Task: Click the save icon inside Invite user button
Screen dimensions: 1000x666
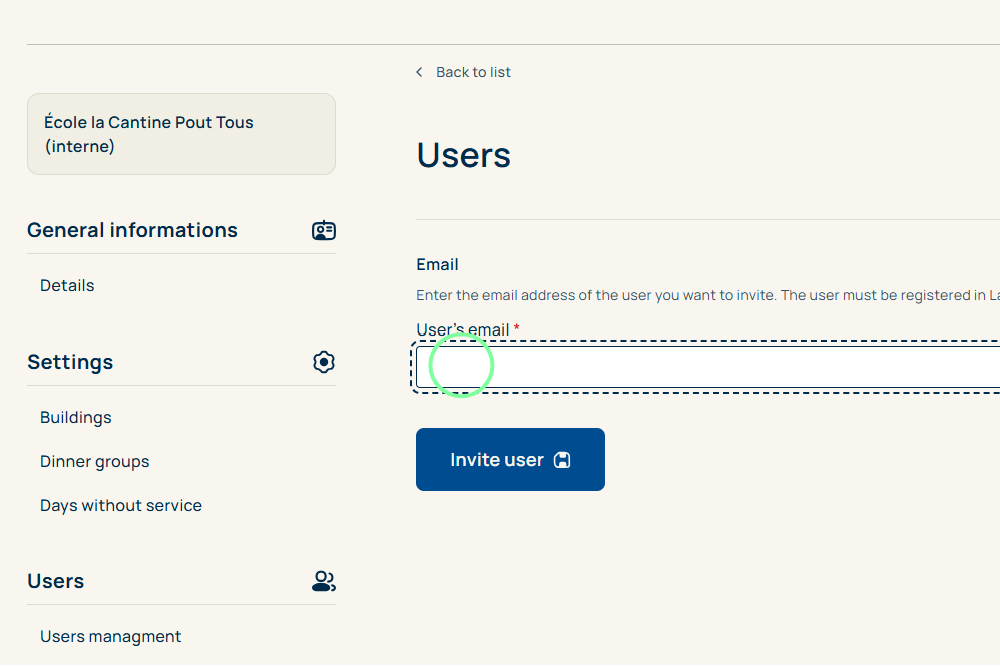Action: point(562,460)
